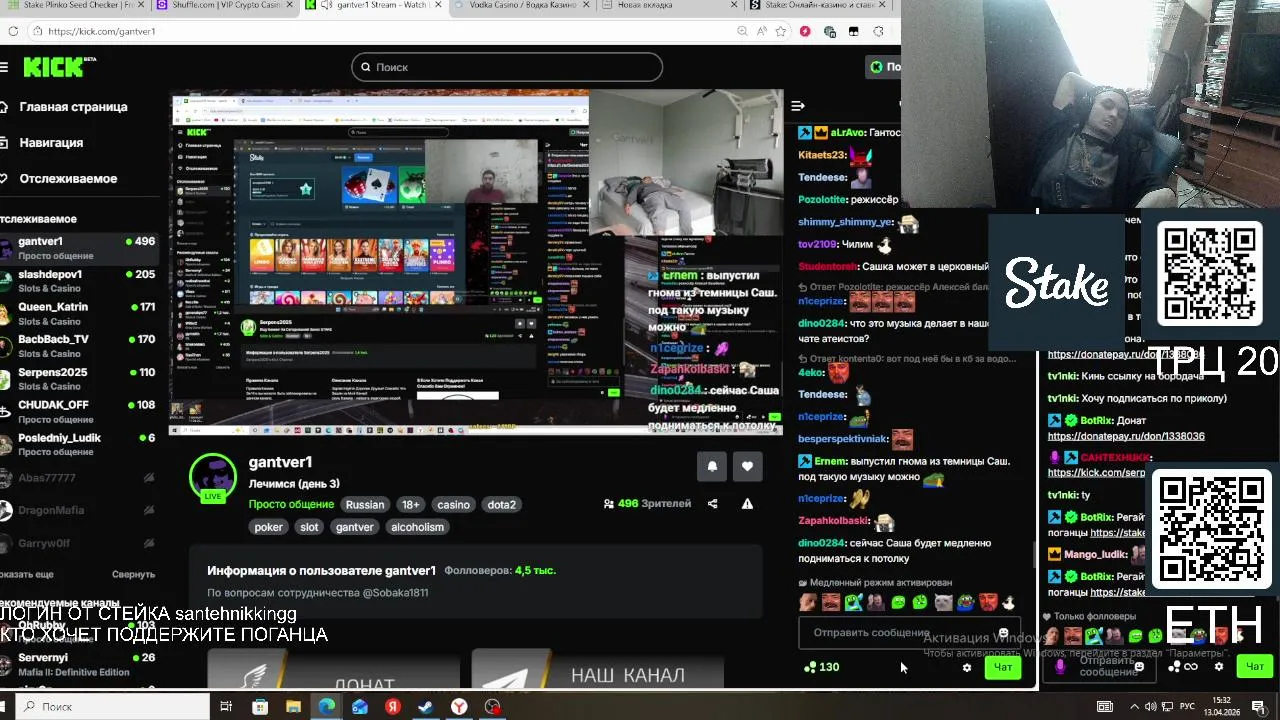Select the BacbBacb_TV followed channel
The height and width of the screenshot is (720, 1280).
[x=79, y=346]
